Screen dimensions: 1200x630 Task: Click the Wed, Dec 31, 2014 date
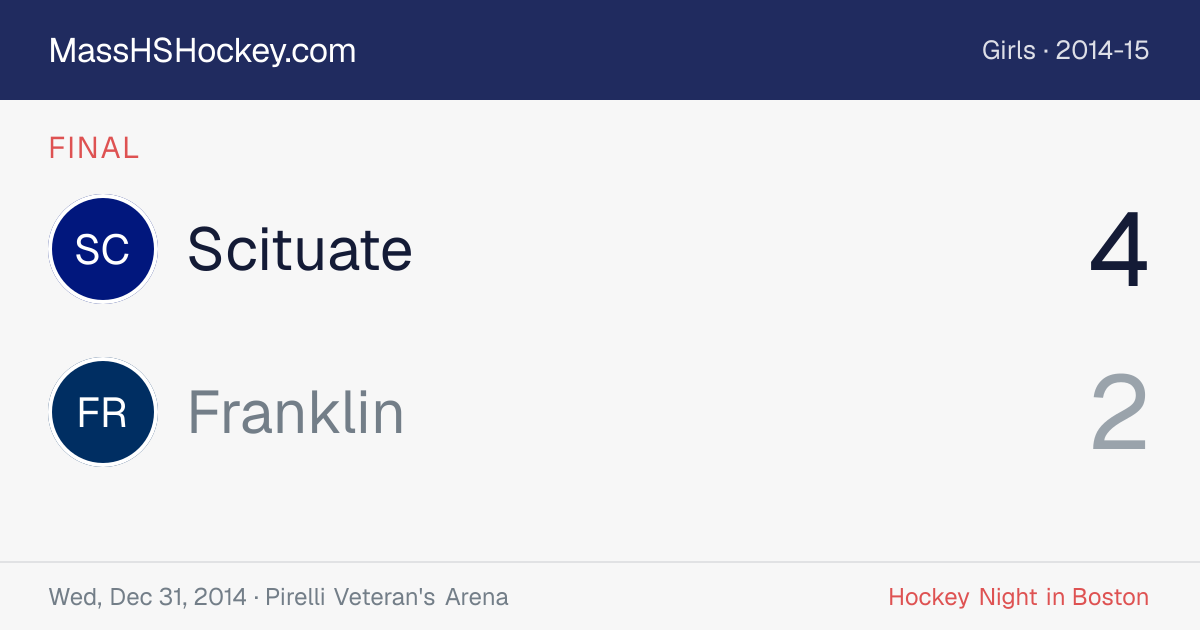(x=147, y=597)
